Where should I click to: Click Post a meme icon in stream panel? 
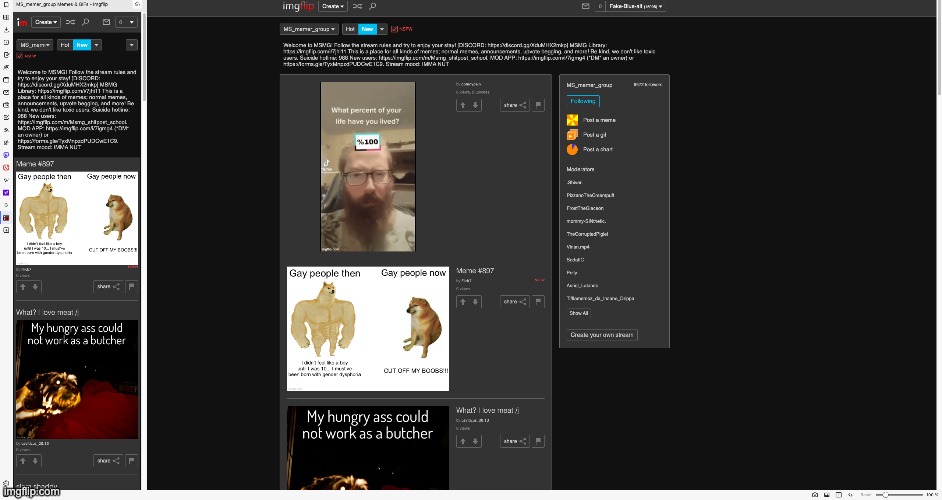572,120
